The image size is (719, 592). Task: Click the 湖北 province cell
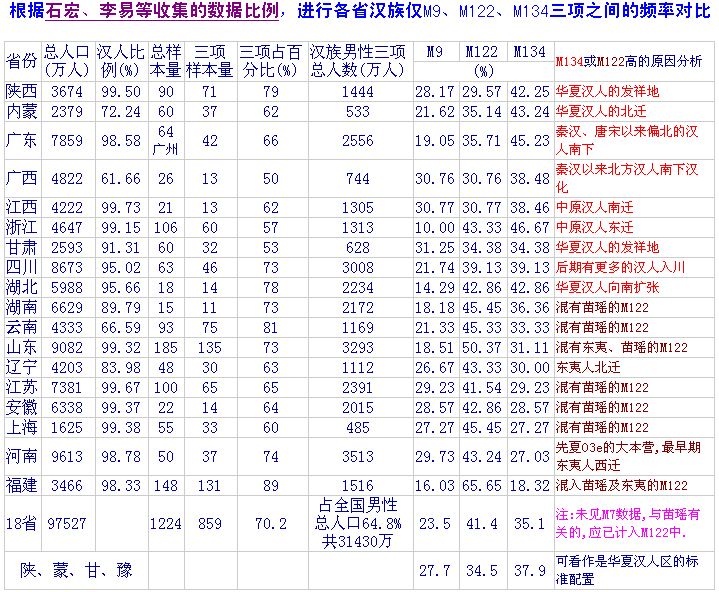coord(21,288)
